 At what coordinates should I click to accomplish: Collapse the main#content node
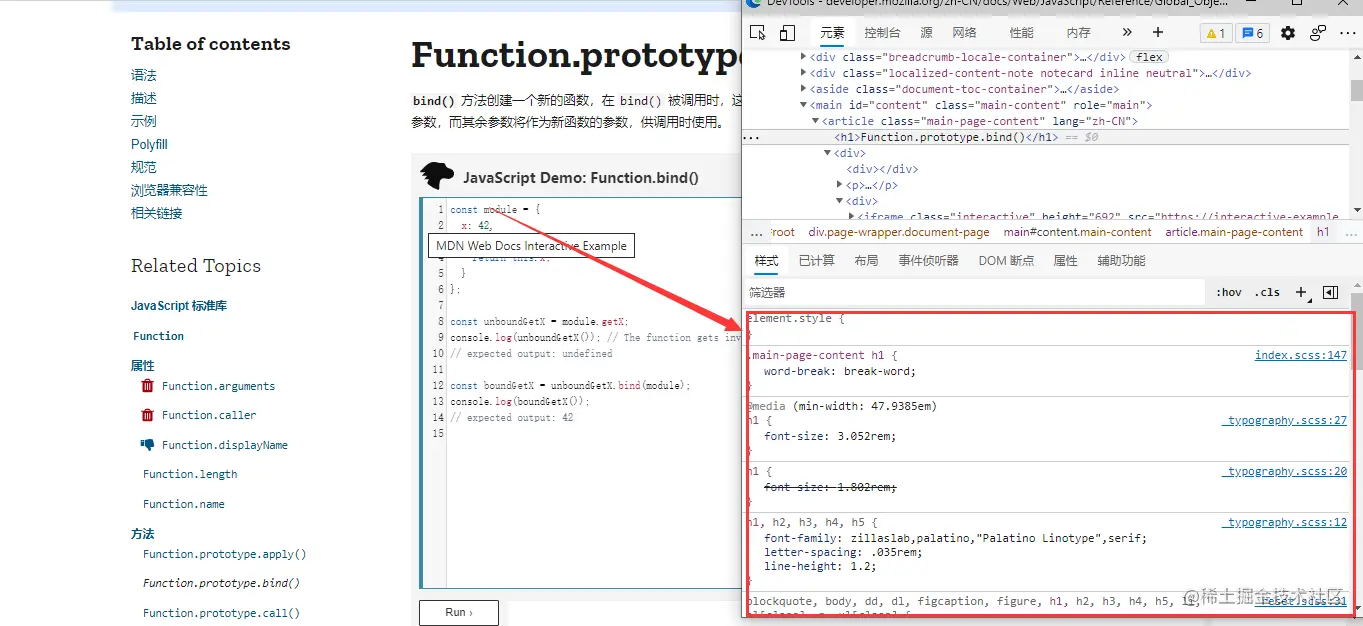(x=803, y=105)
